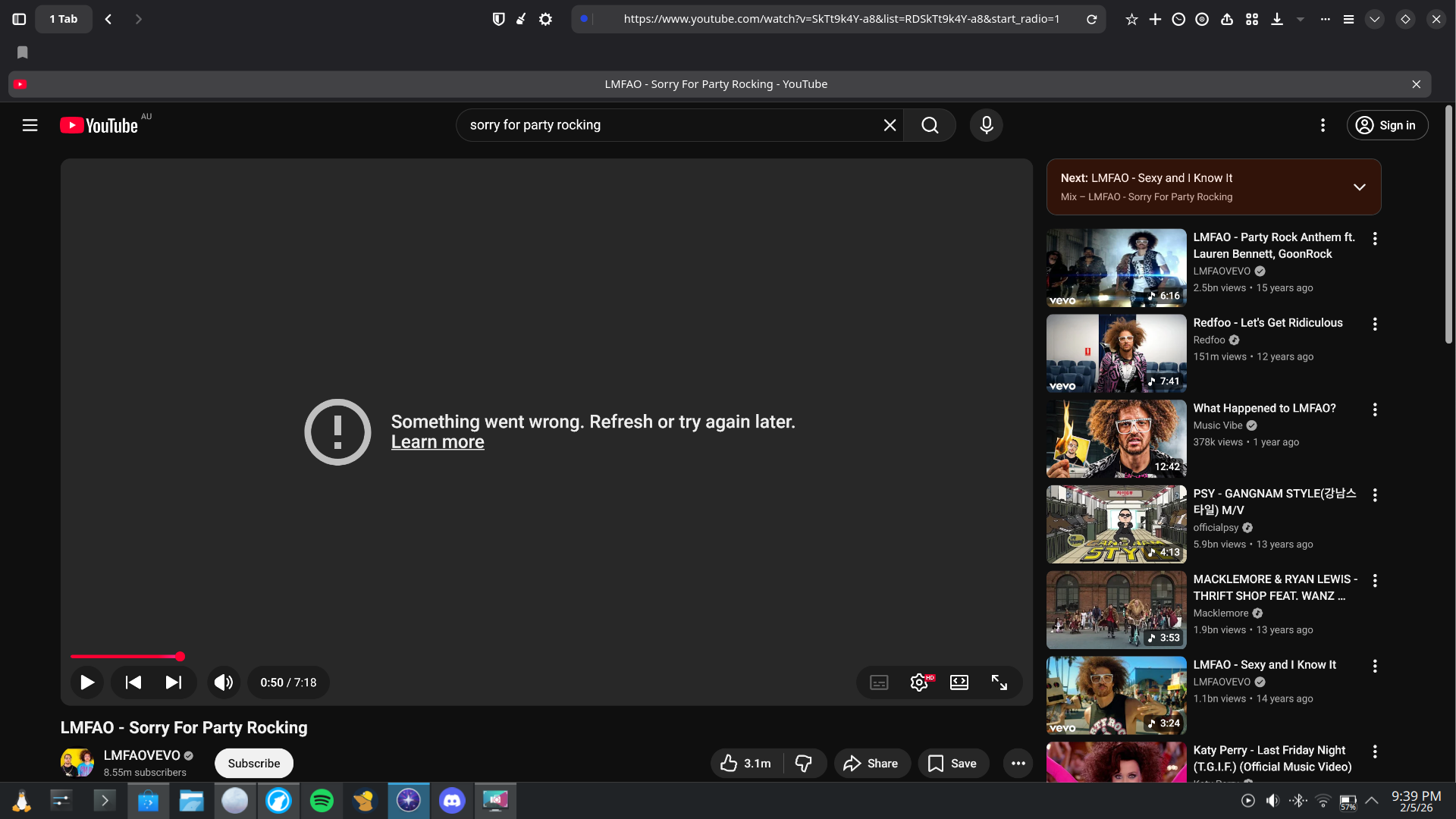Viewport: 1456px width, 819px height.
Task: Open the YouTube guide hamburger menu
Action: [30, 125]
